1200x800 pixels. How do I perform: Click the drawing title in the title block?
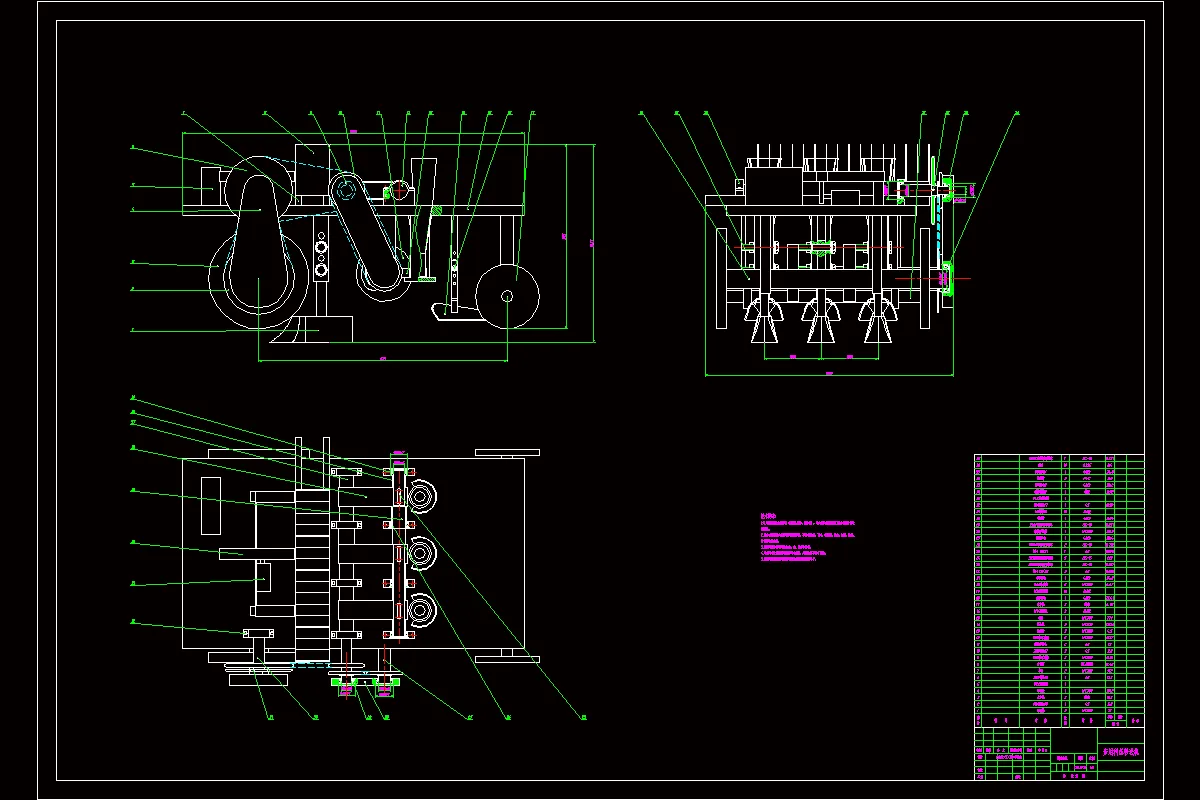coord(1120,750)
